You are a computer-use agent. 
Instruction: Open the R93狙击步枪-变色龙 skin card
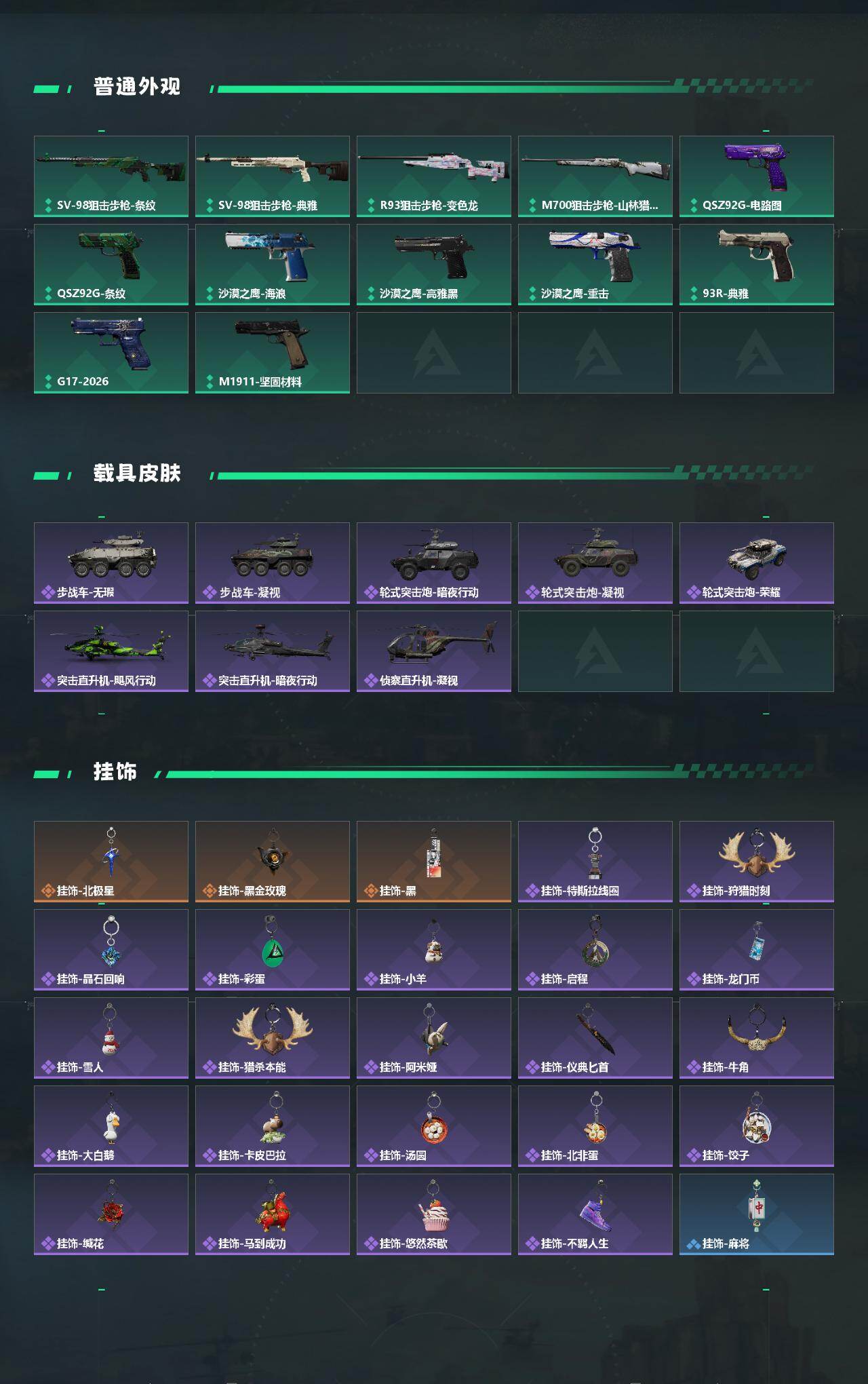[434, 176]
